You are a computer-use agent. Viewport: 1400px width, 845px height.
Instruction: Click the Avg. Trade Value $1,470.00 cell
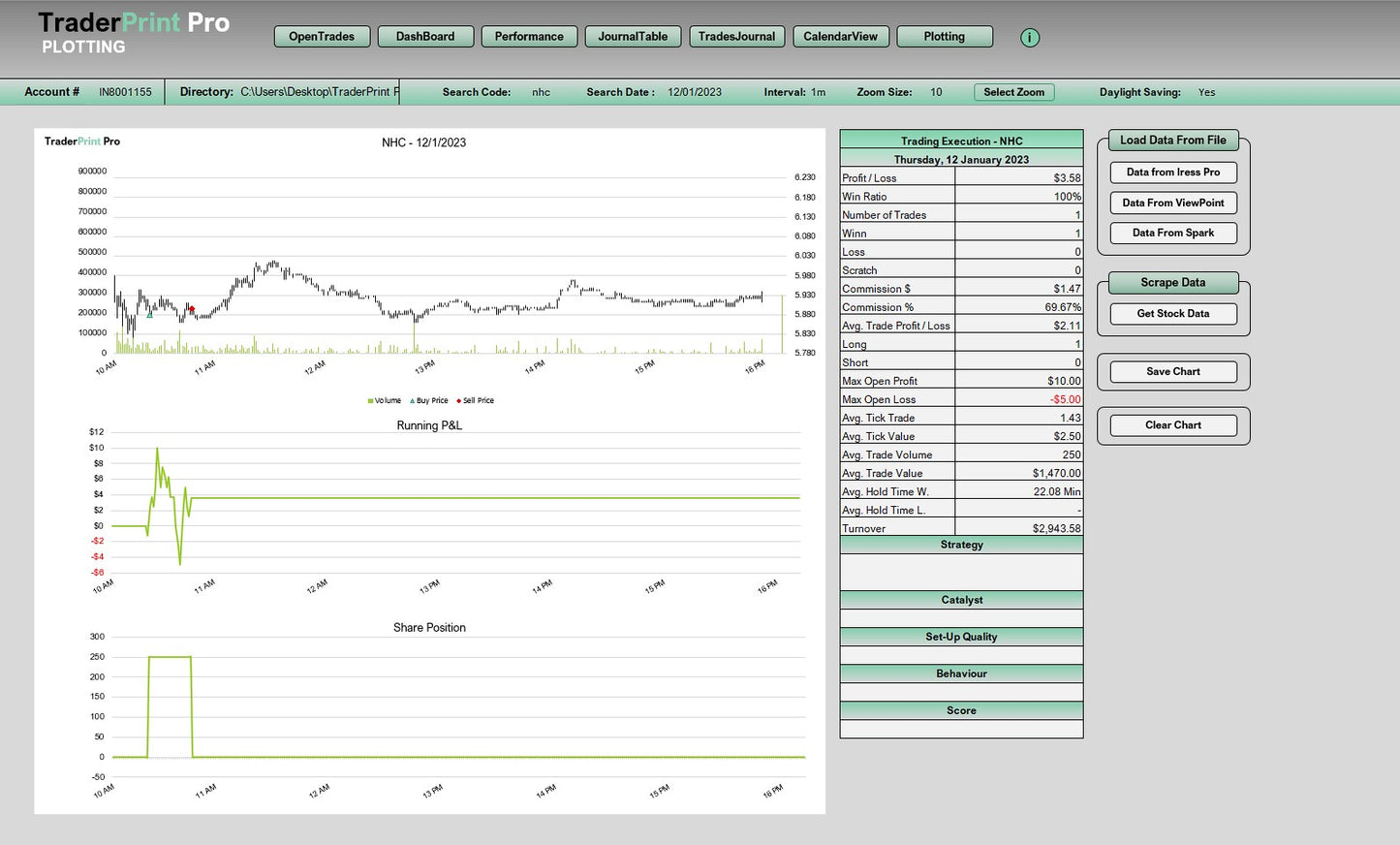tap(1019, 474)
